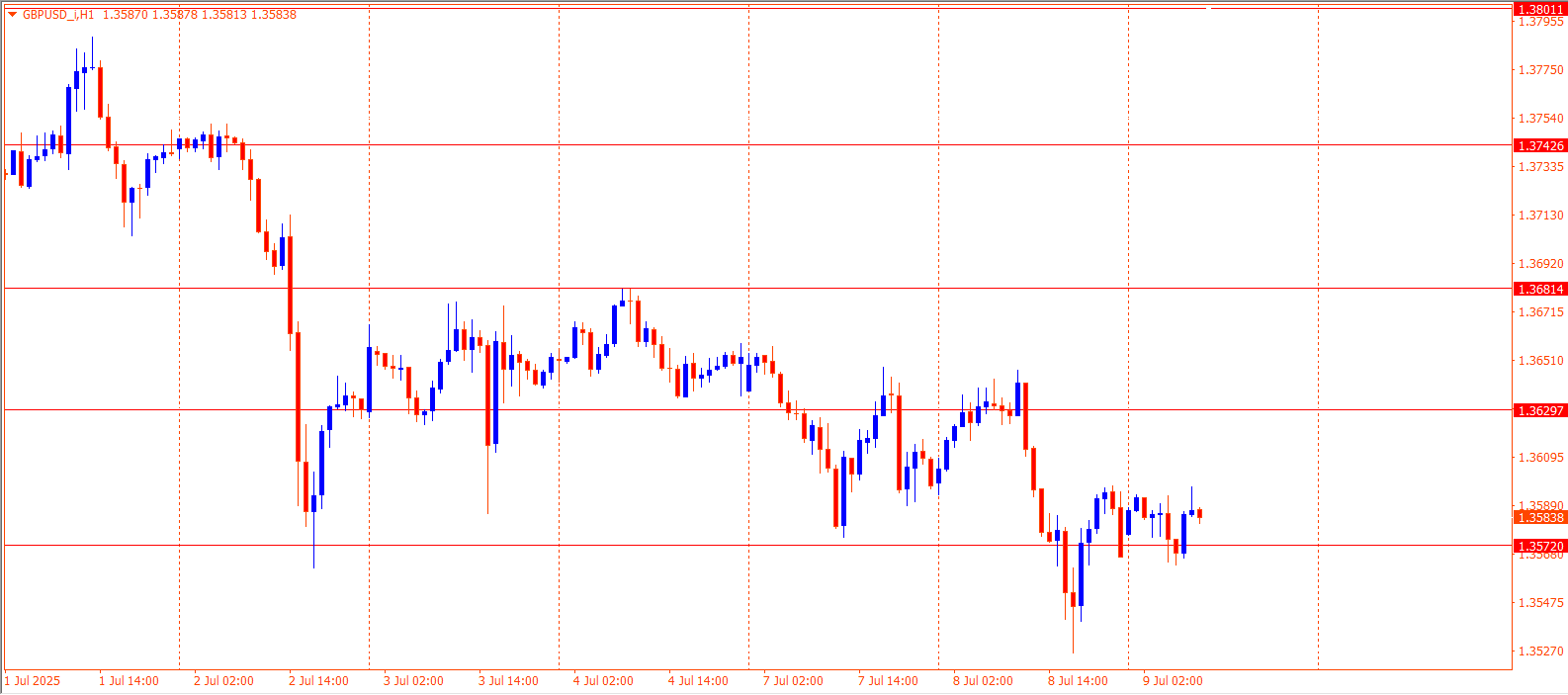Click the 7 Jul 14:00 time label
Screen dimensions: 1568x695
(x=888, y=681)
